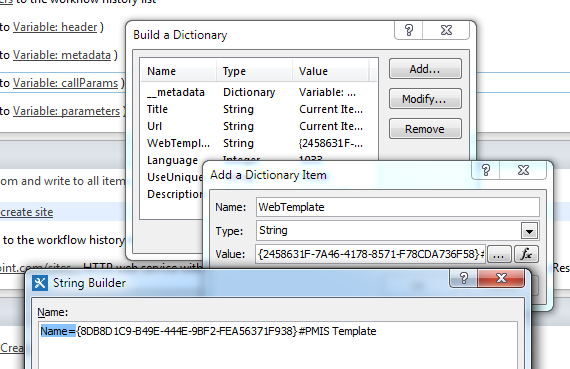Open the Variable: parameters link
The width and height of the screenshot is (570, 369).
tap(67, 111)
